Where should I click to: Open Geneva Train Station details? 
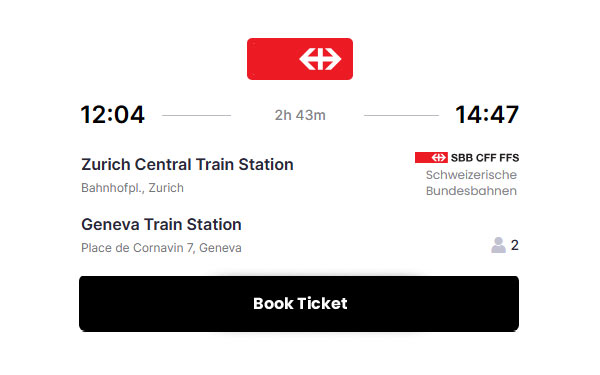161,224
